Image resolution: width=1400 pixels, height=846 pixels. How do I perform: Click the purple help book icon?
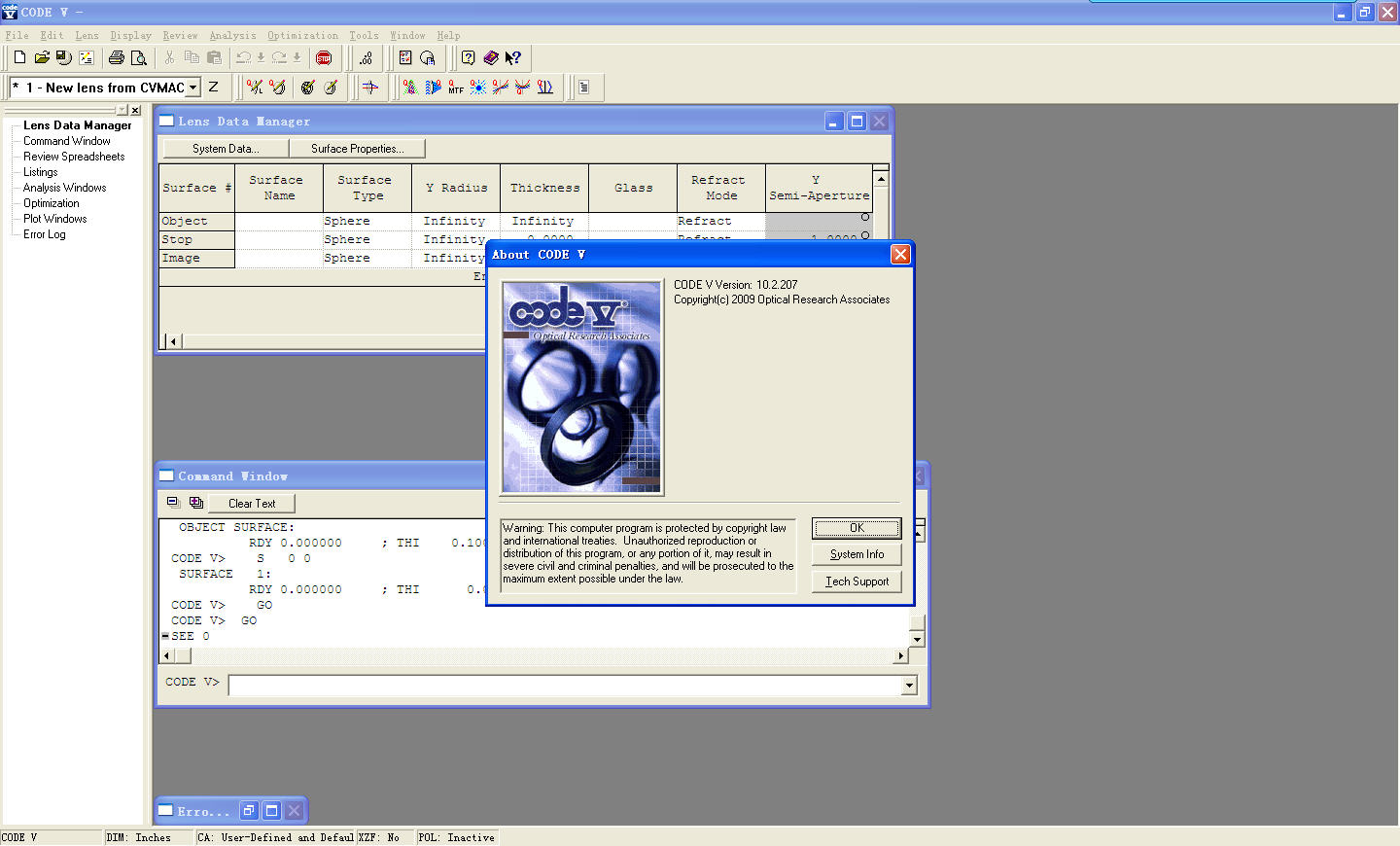(491, 57)
